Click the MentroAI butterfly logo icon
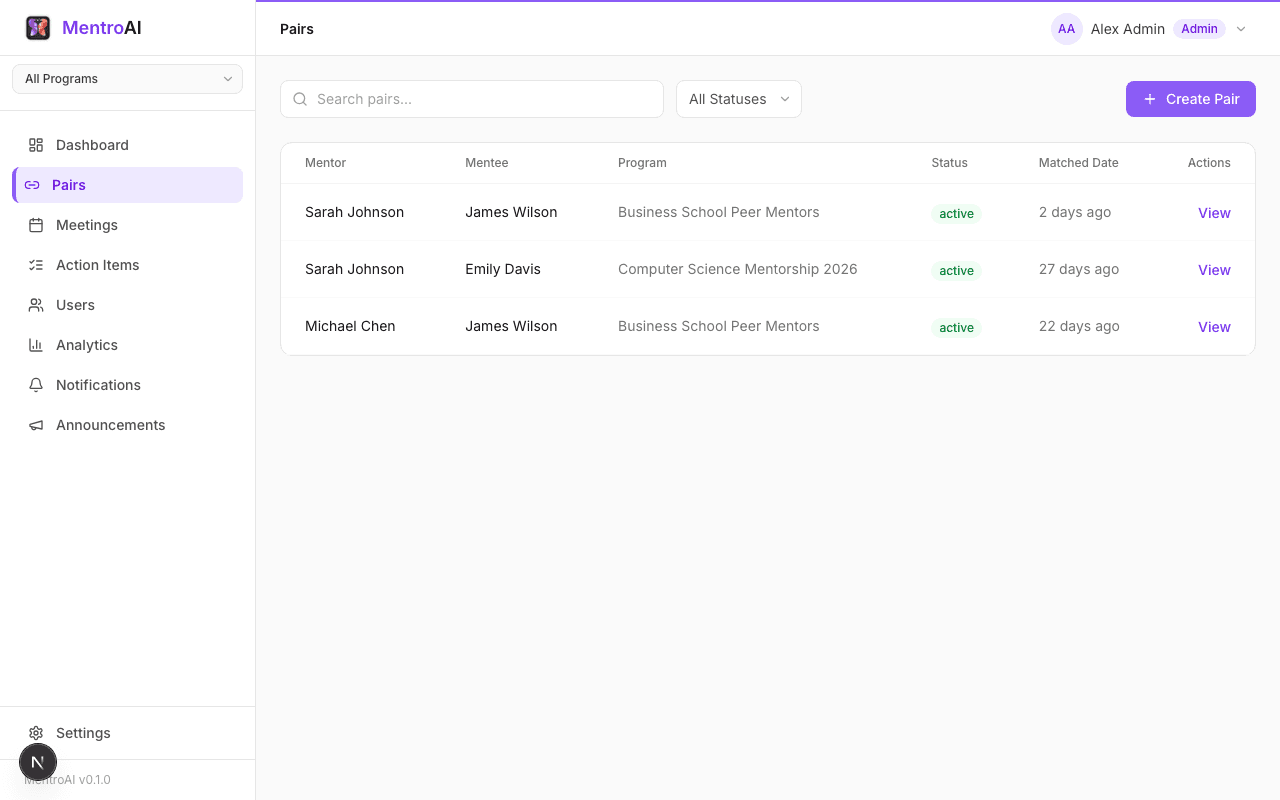Image resolution: width=1280 pixels, height=800 pixels. pyautogui.click(x=38, y=28)
